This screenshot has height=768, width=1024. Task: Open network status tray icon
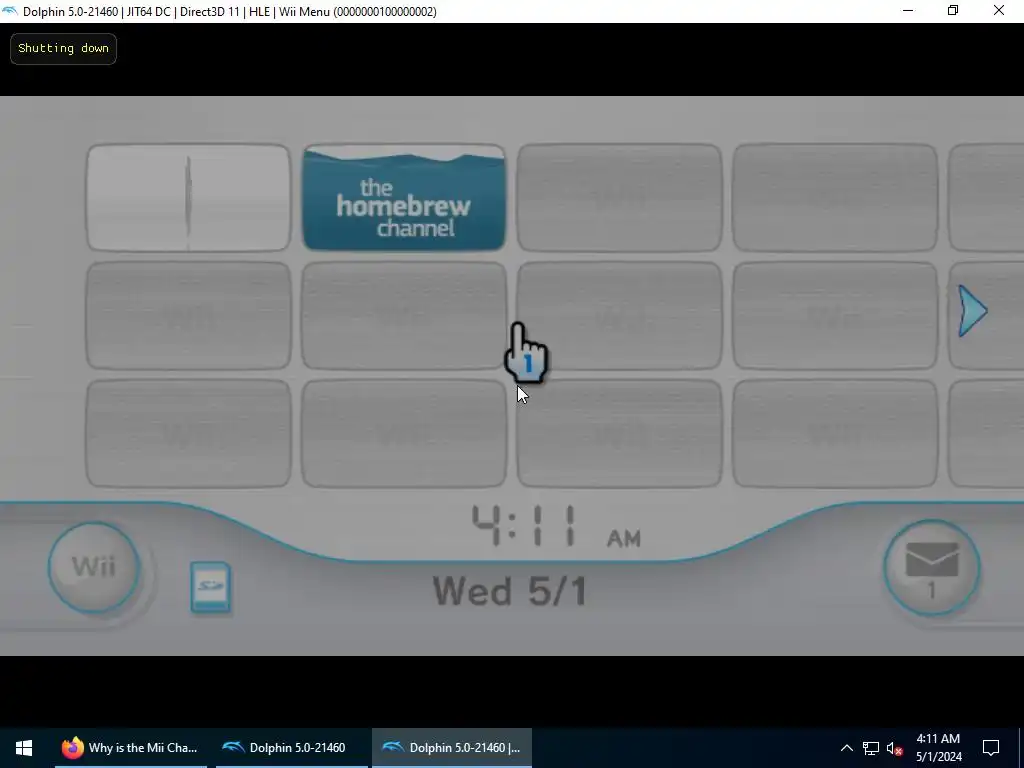click(x=871, y=748)
